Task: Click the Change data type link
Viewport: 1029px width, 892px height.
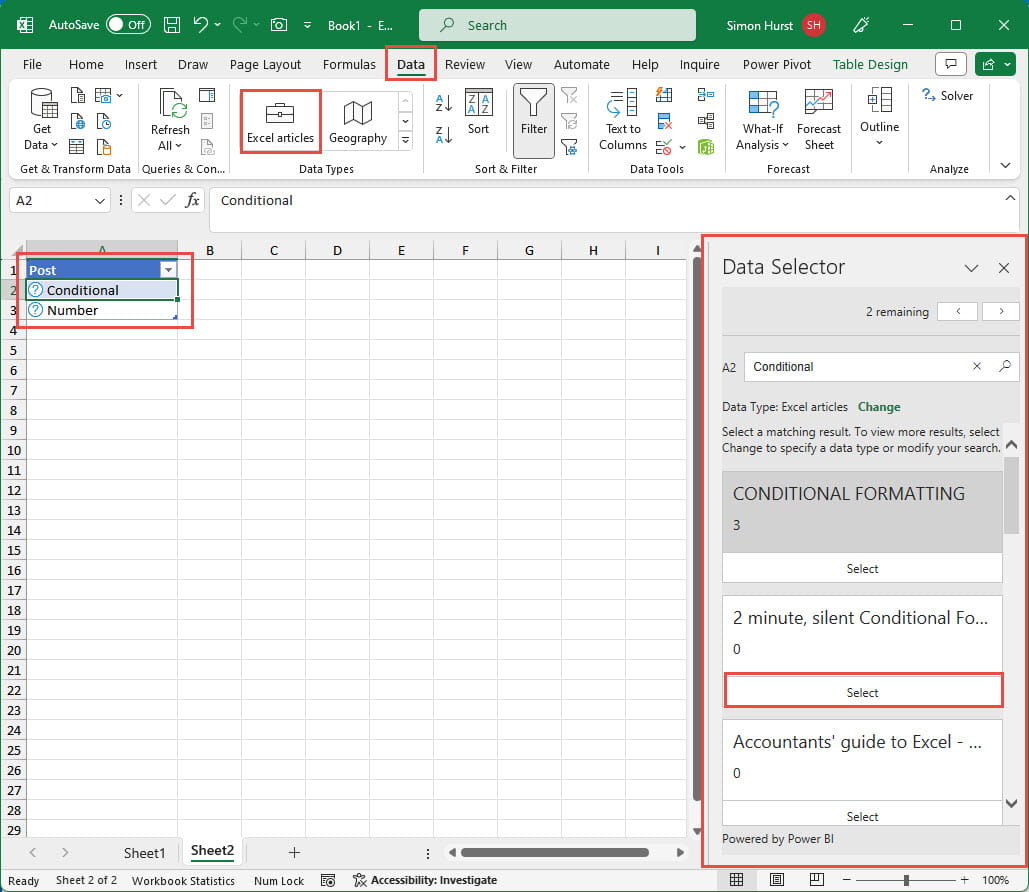Action: coord(878,407)
